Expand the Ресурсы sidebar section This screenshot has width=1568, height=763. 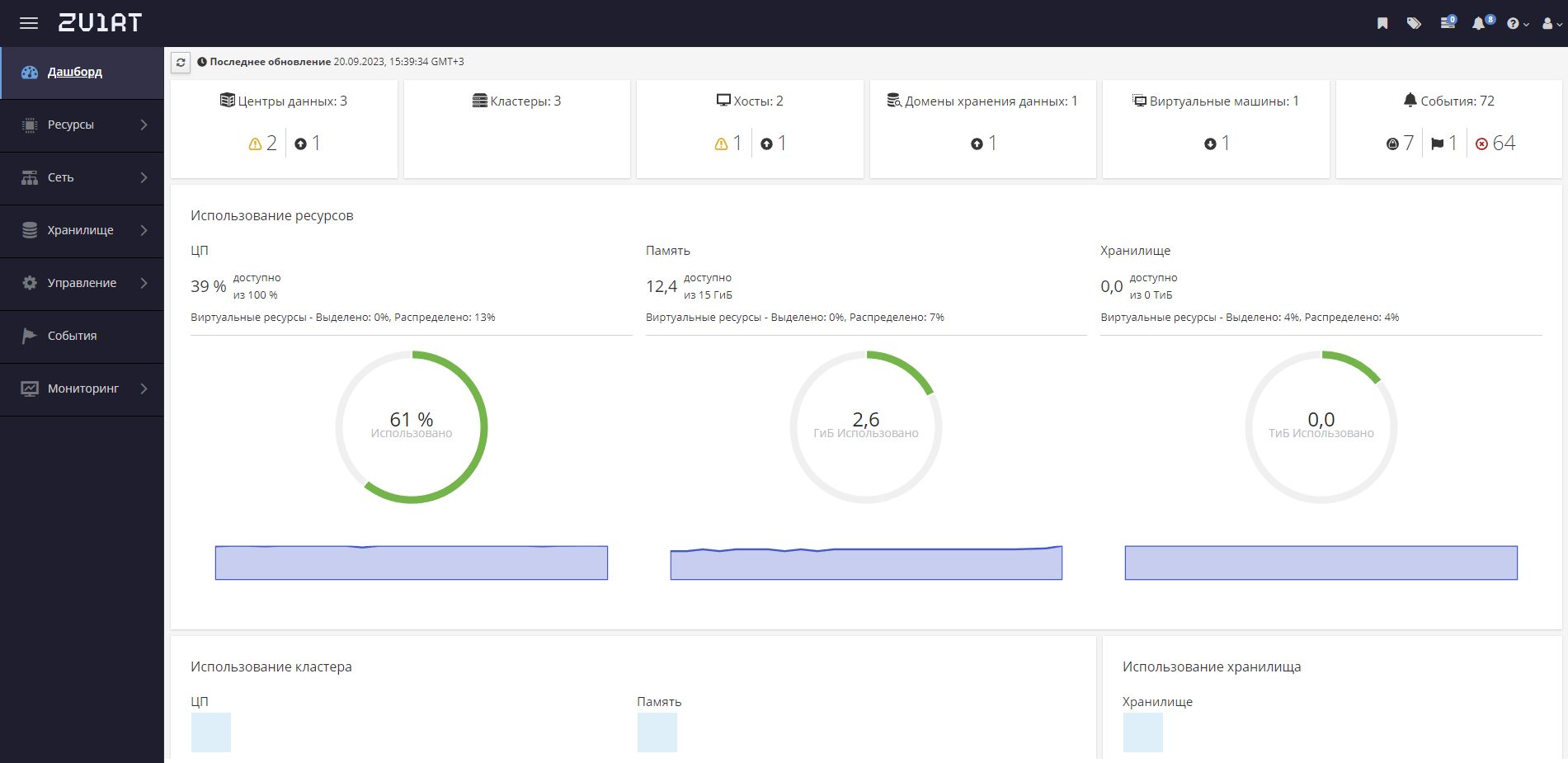click(82, 125)
